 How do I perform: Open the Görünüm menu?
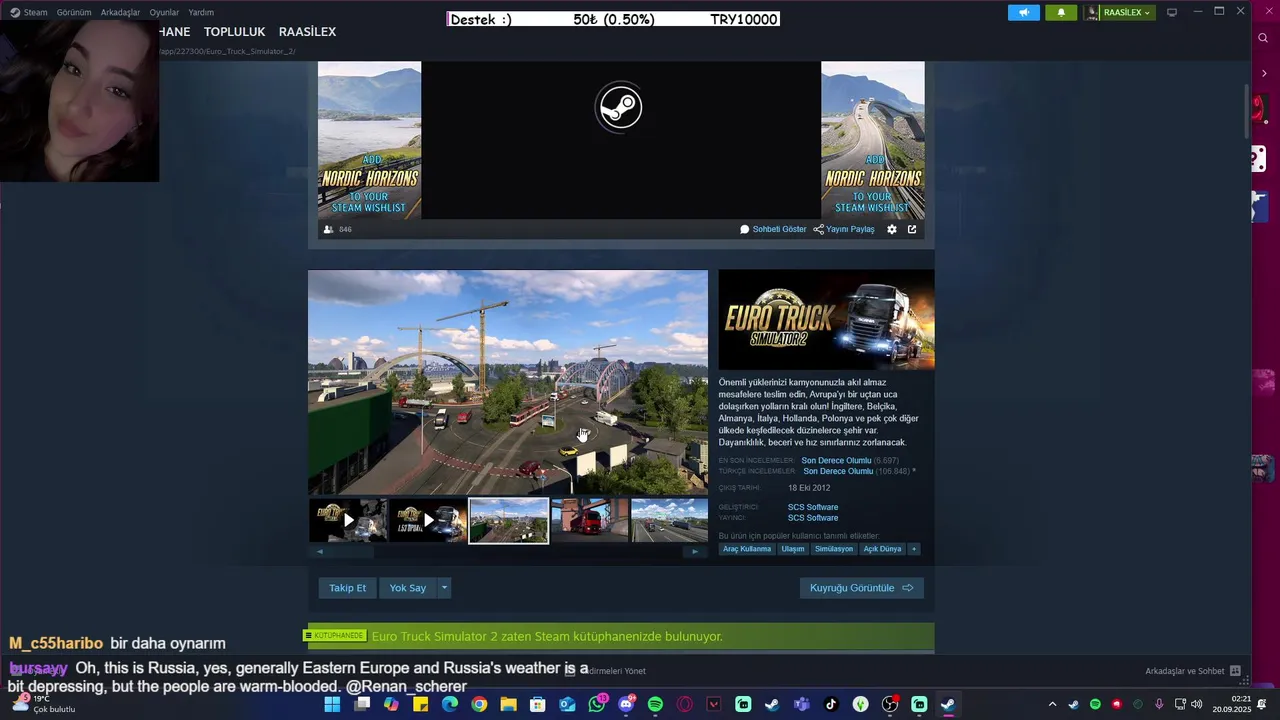pyautogui.click(x=74, y=12)
